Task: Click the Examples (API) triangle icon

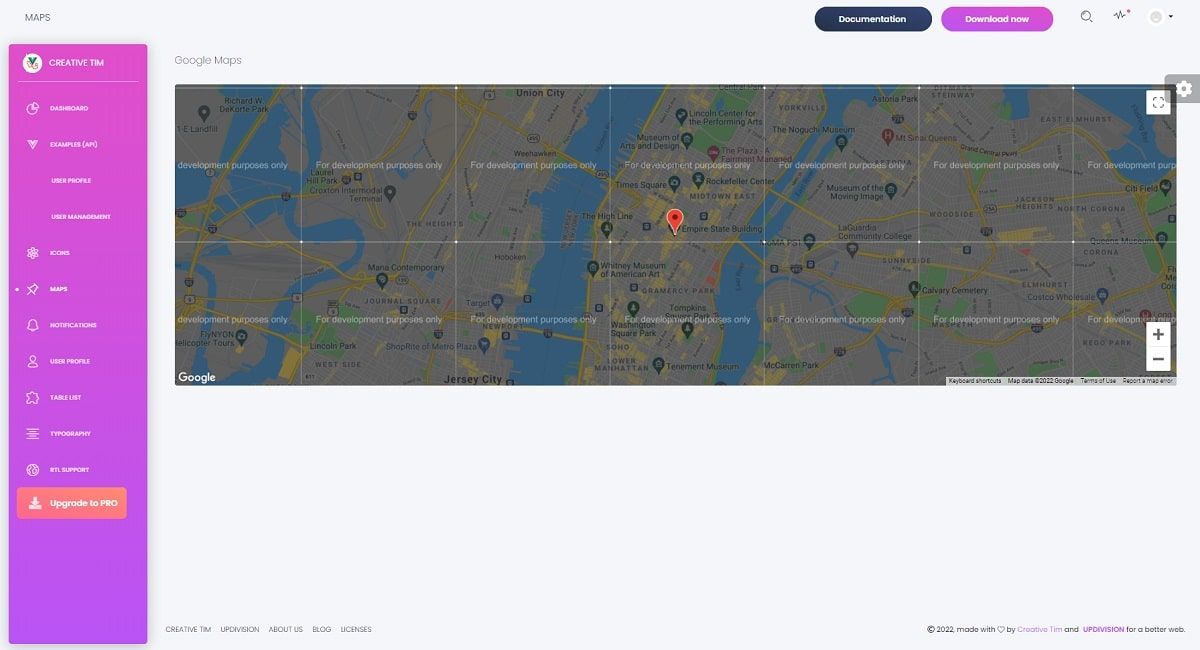Action: coord(32,144)
